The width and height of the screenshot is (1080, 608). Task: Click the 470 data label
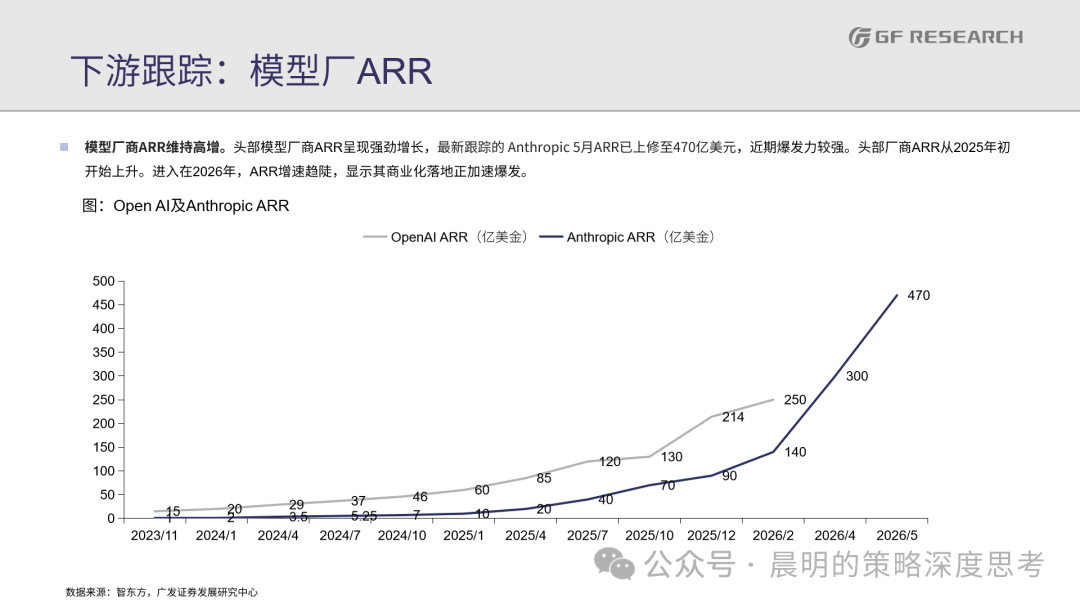(x=918, y=295)
